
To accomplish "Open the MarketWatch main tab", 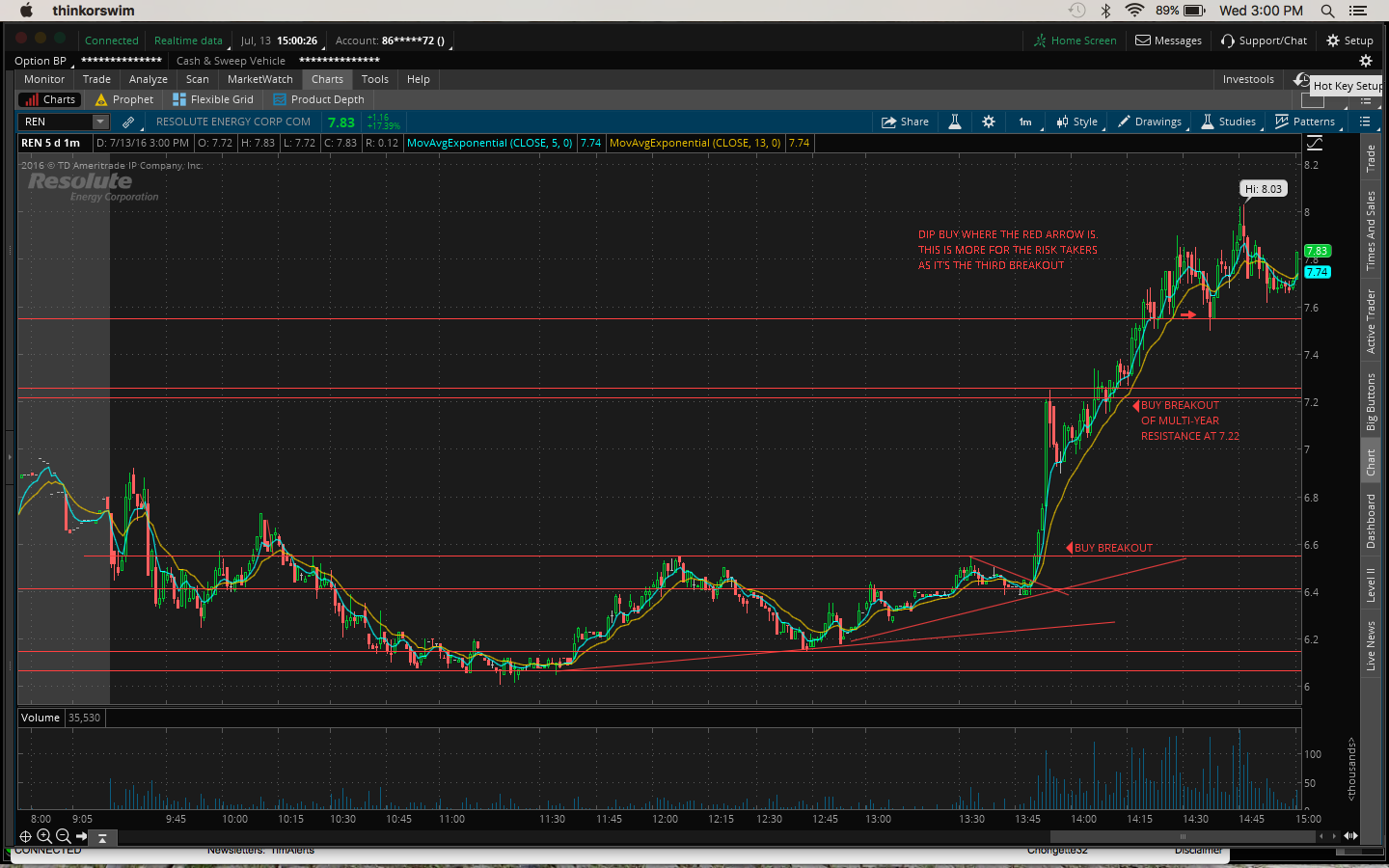I will (x=260, y=79).
